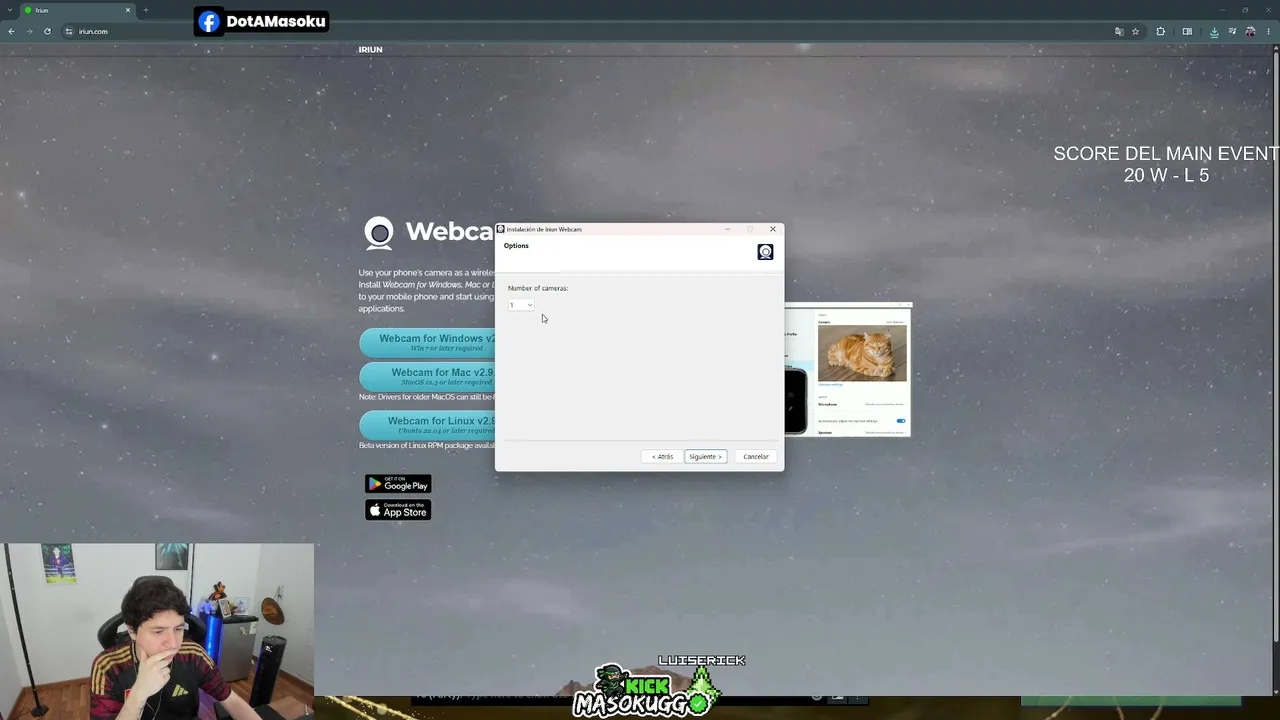Click the Iriun logo in installer header
Screen dimensions: 1280x720
(x=765, y=252)
